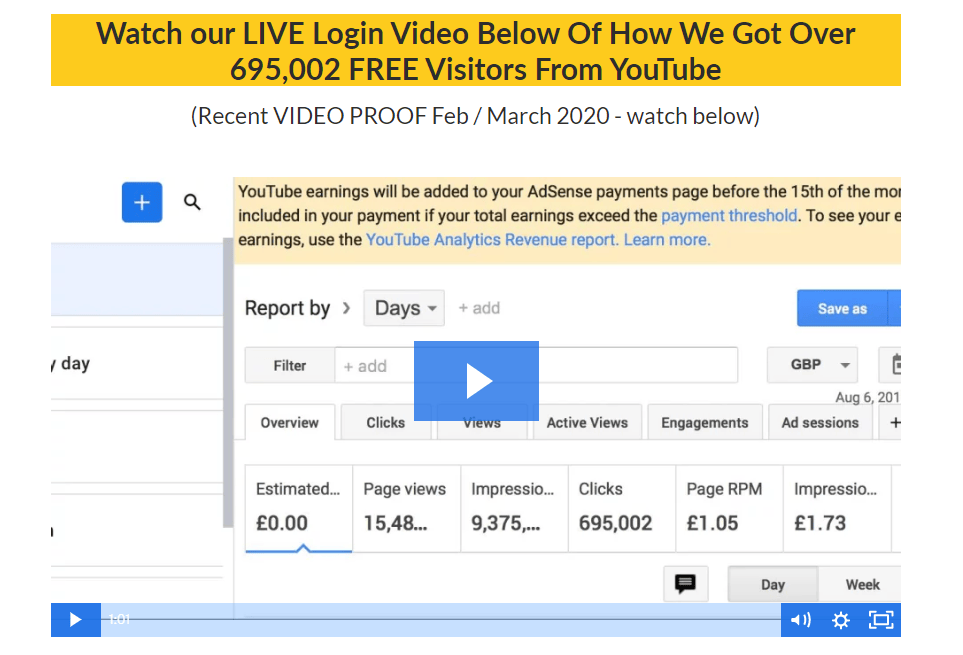Select the Engagements tab

[704, 422]
